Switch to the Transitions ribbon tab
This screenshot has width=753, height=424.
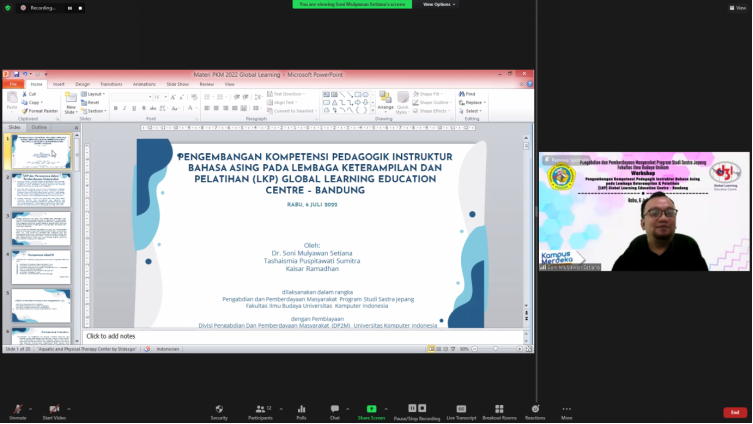click(x=111, y=84)
